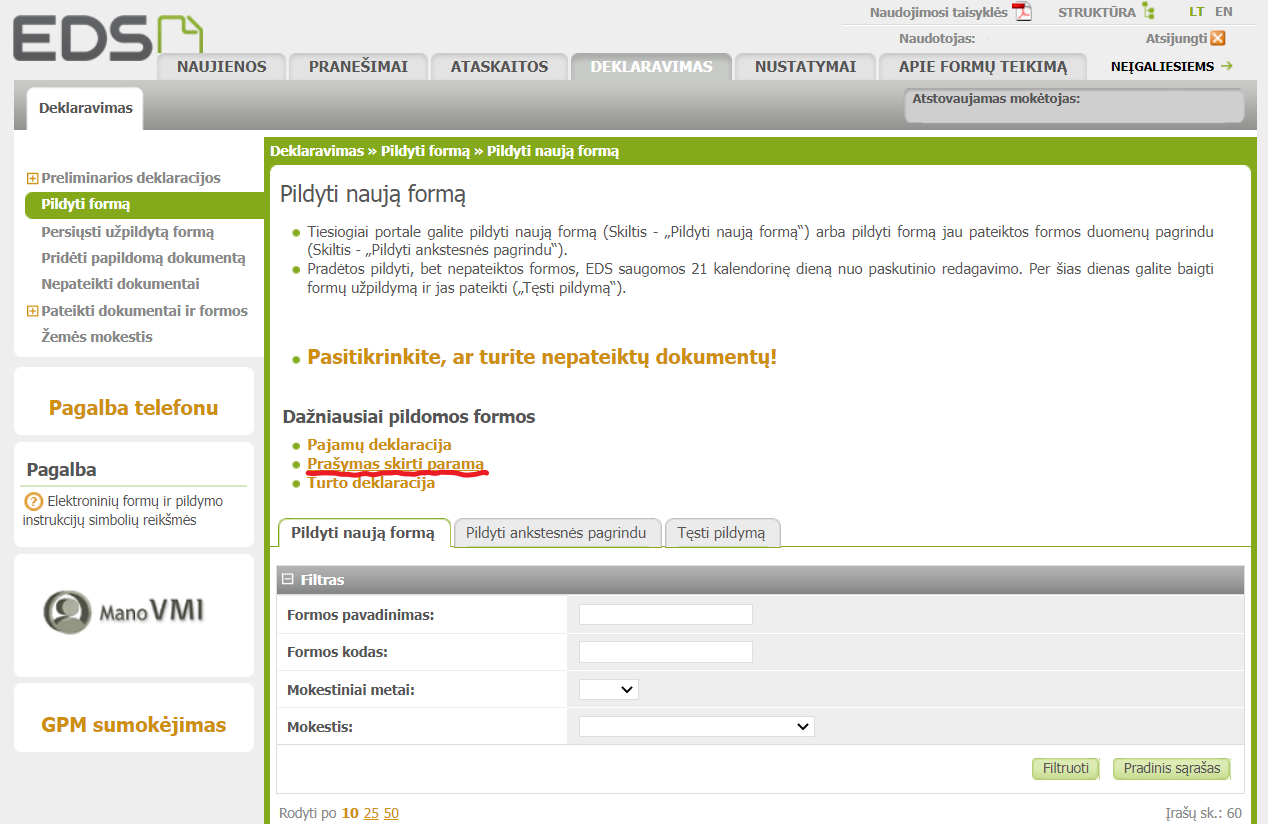Switch language to LT
The image size is (1268, 824).
(1197, 12)
